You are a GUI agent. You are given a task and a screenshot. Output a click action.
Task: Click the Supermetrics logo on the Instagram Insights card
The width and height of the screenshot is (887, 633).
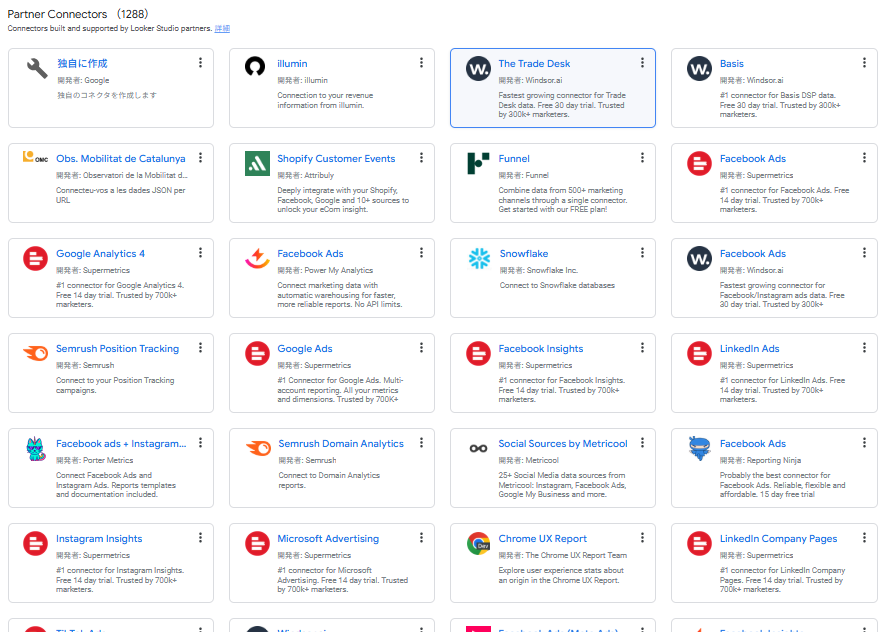tap(35, 544)
